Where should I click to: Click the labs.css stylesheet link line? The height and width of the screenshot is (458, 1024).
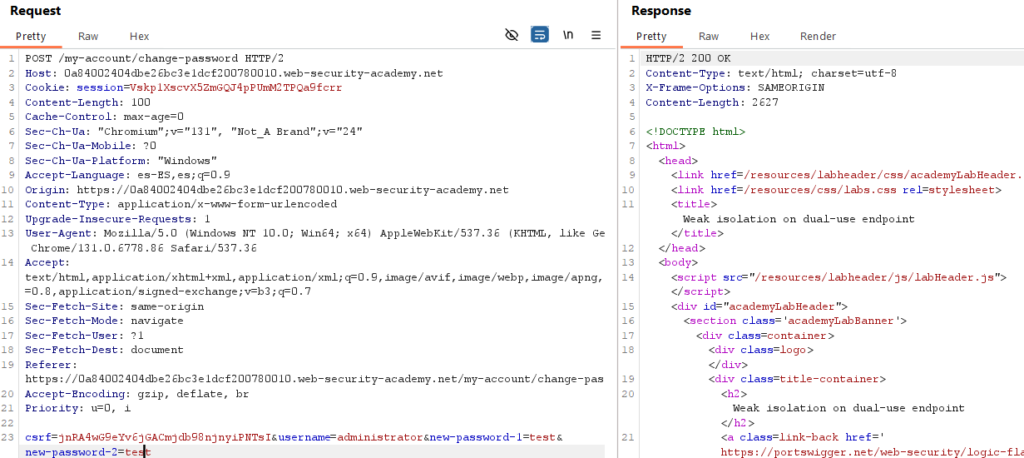[x=836, y=190]
